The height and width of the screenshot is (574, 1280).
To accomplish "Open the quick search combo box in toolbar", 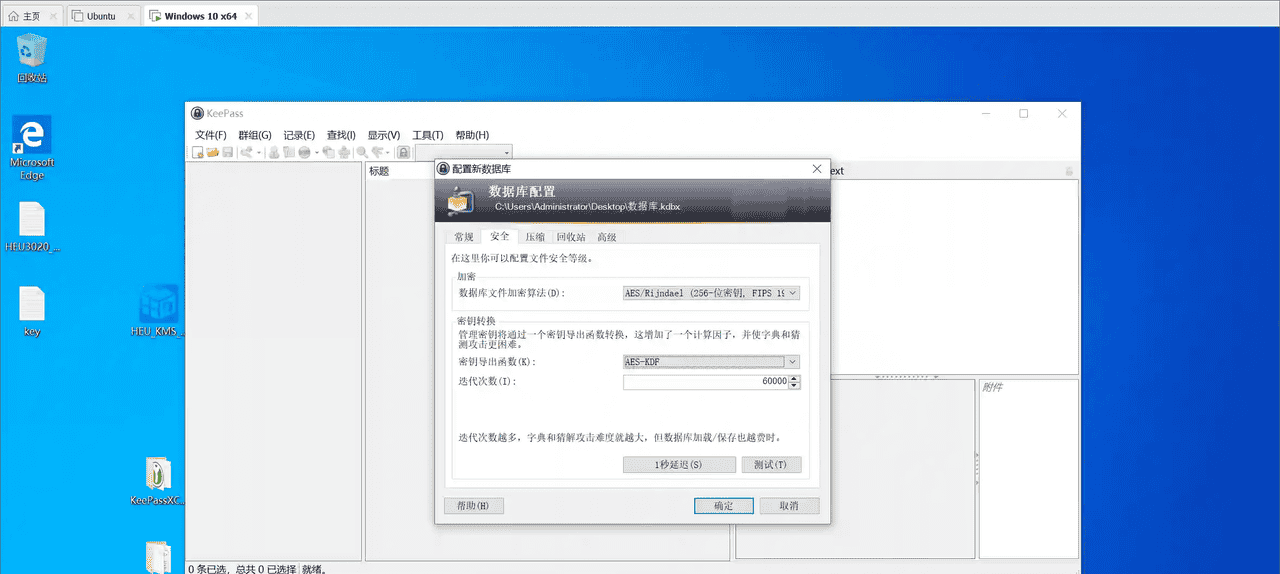I will pyautogui.click(x=464, y=152).
